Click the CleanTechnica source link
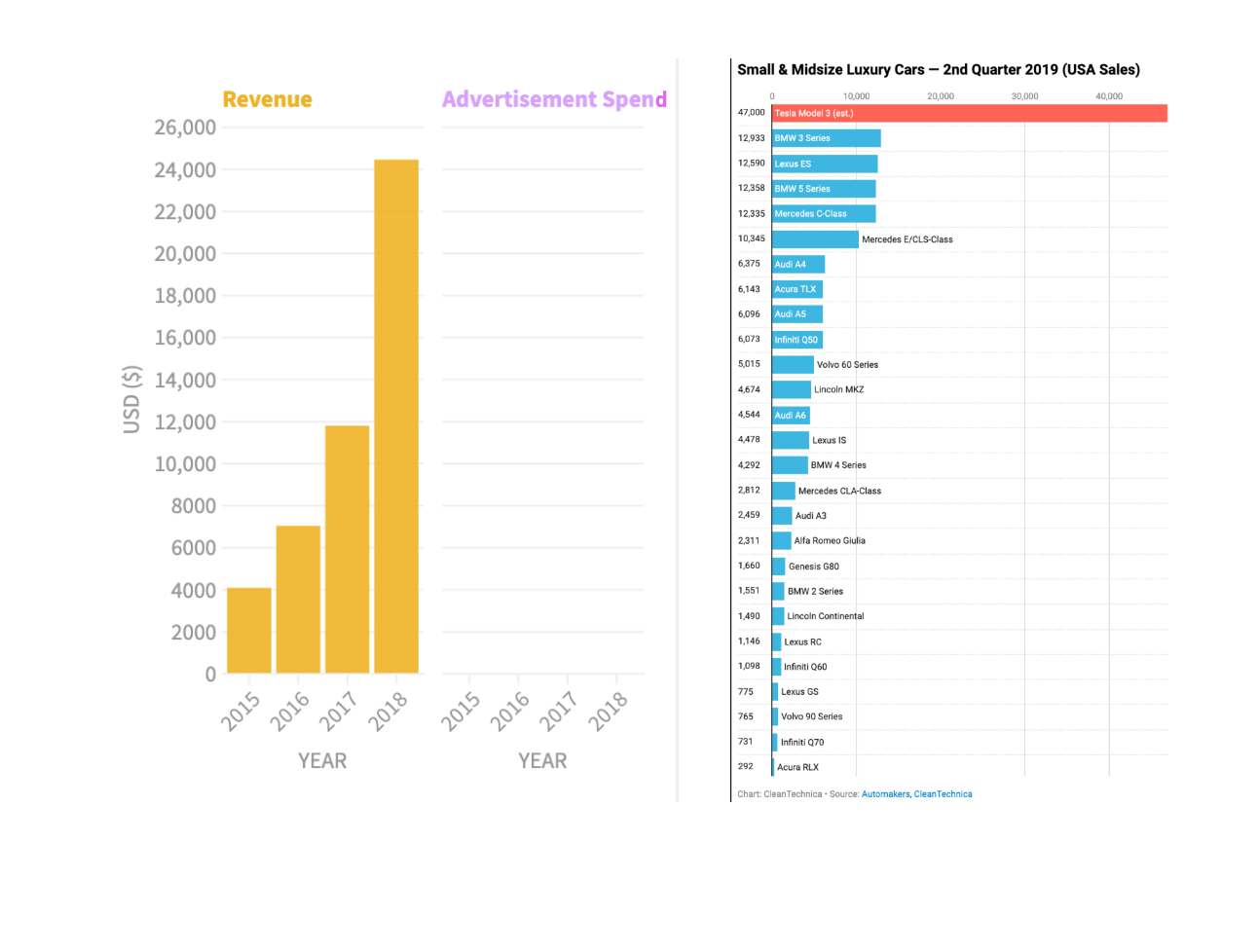This screenshot has width=1258, height=952. click(x=943, y=794)
